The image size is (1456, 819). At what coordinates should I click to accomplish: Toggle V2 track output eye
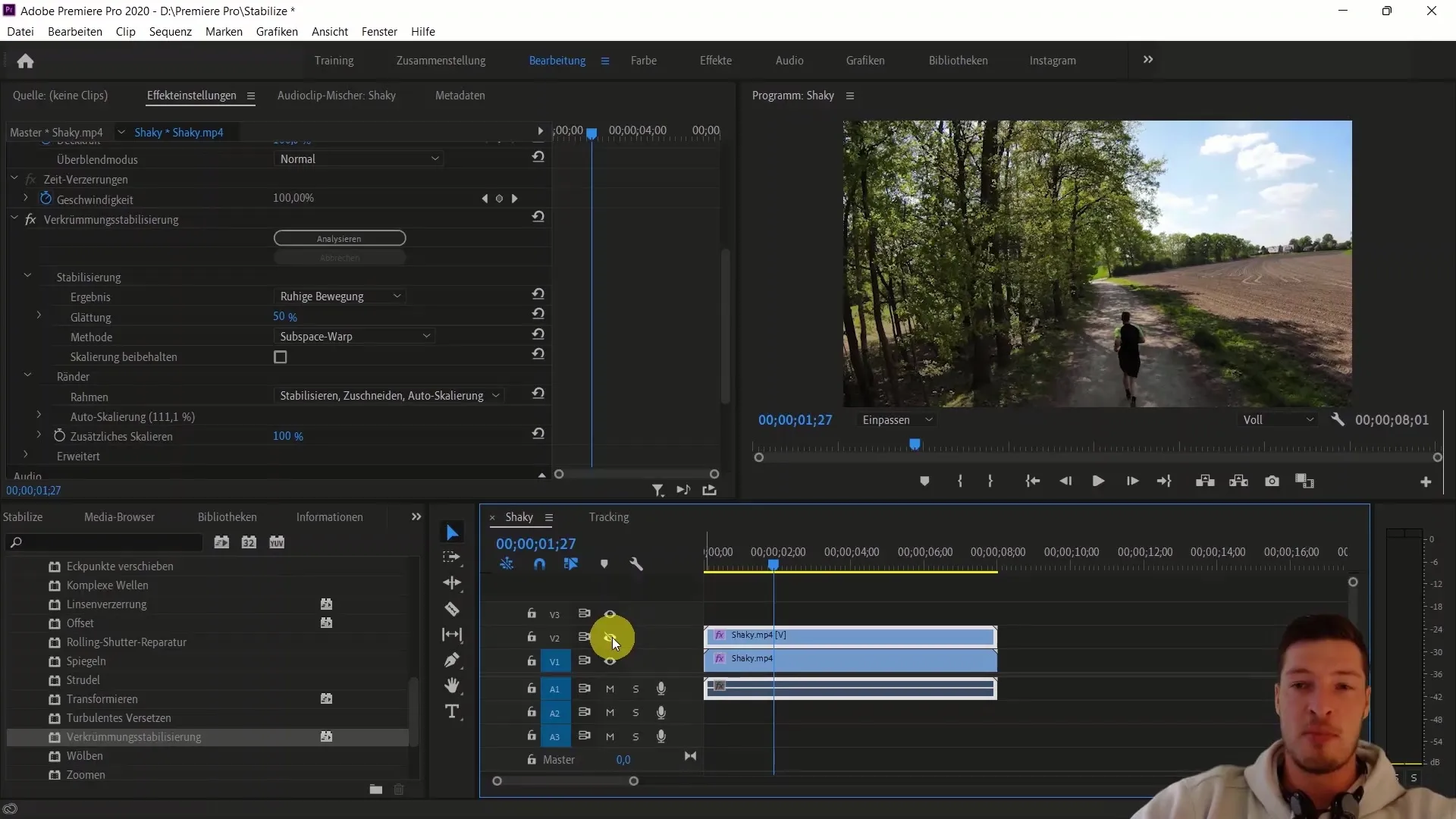pos(610,638)
